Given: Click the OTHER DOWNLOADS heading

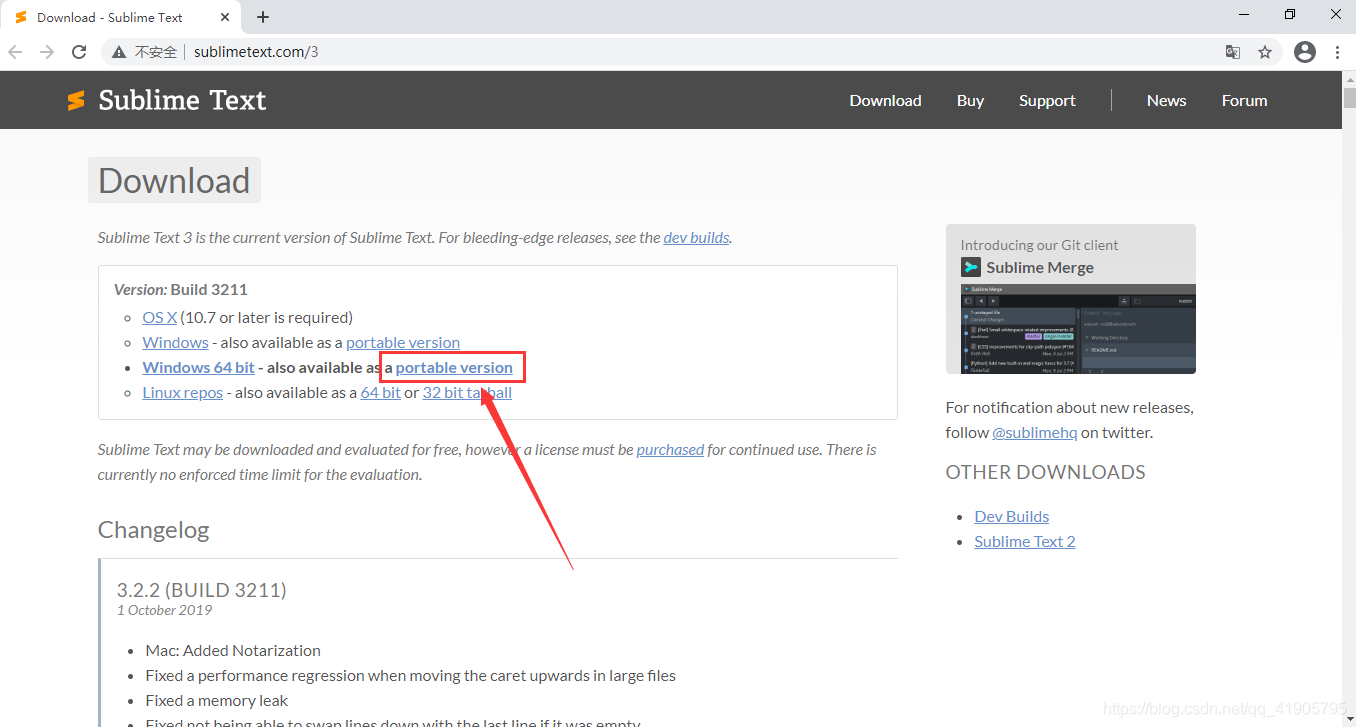Looking at the screenshot, I should [x=1046, y=472].
